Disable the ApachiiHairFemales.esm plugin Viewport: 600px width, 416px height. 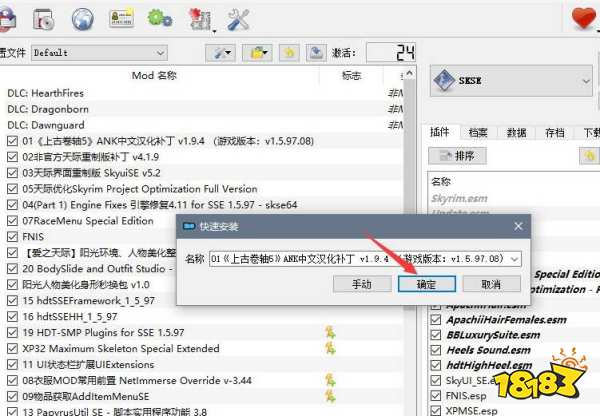(x=435, y=320)
